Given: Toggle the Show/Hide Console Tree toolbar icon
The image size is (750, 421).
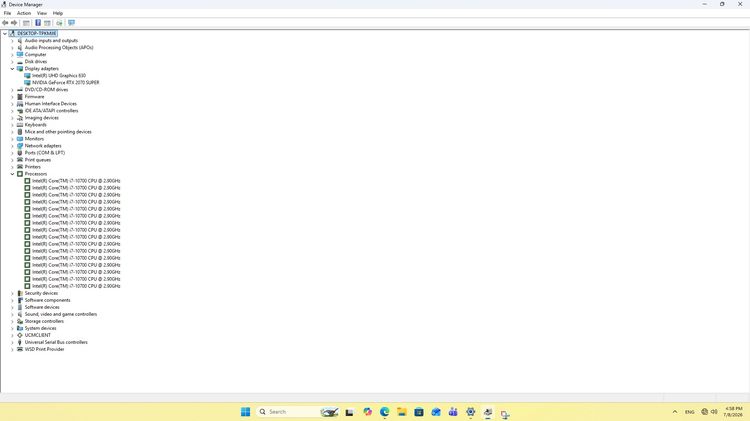Looking at the screenshot, I should (26, 23).
